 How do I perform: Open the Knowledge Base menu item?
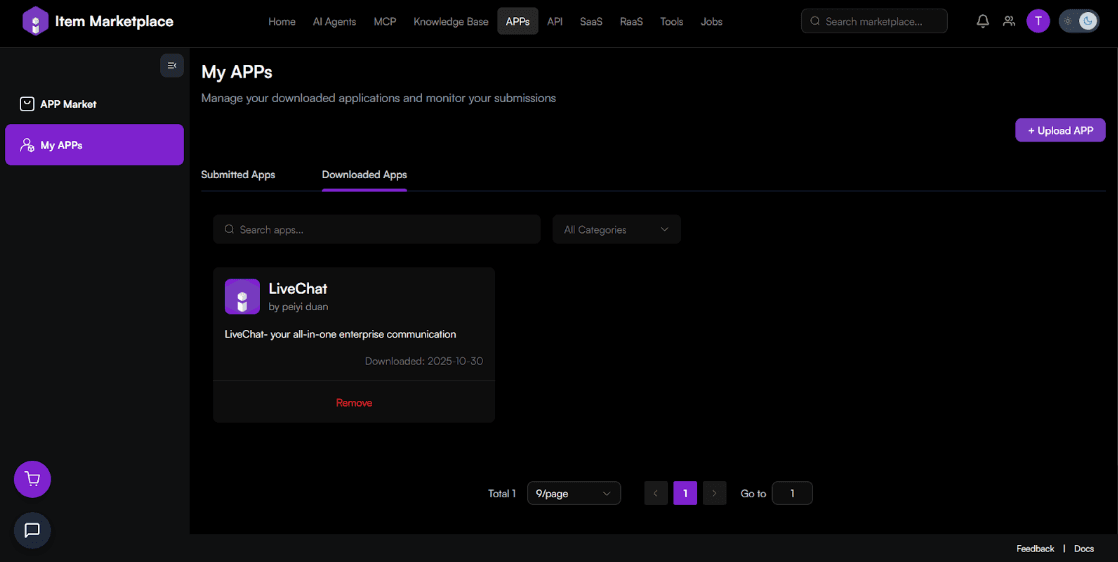(x=451, y=21)
